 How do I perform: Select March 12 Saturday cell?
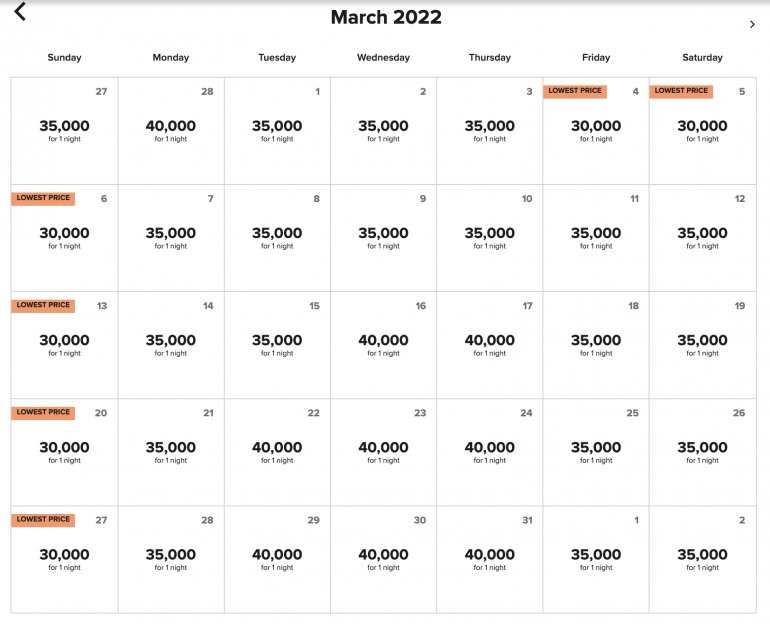point(702,238)
